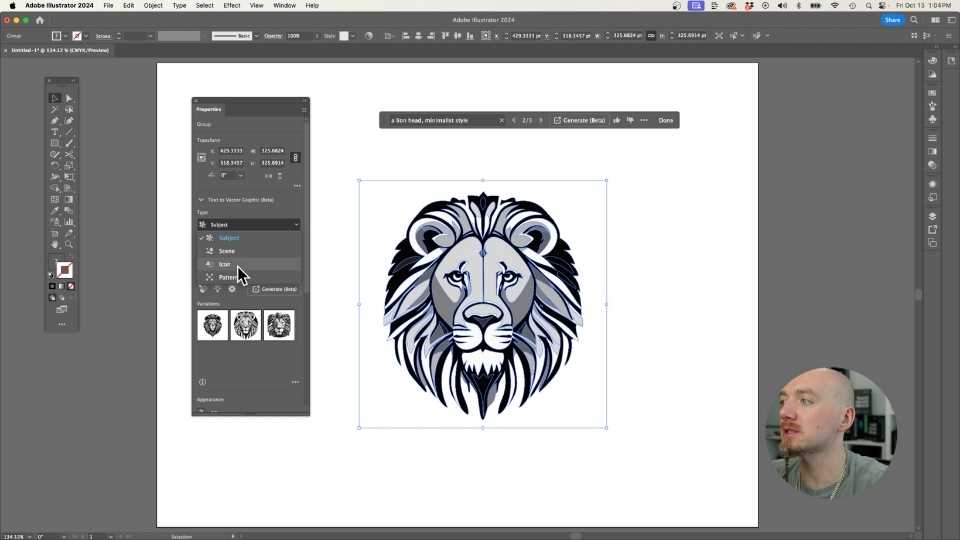Open the brush definition Basic dropdown
960x540 pixels.
(256, 36)
